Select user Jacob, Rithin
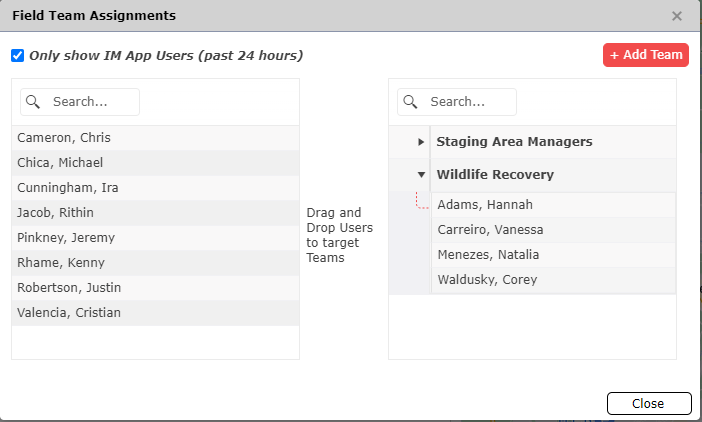Viewport: 702px width, 422px height. (x=56, y=213)
